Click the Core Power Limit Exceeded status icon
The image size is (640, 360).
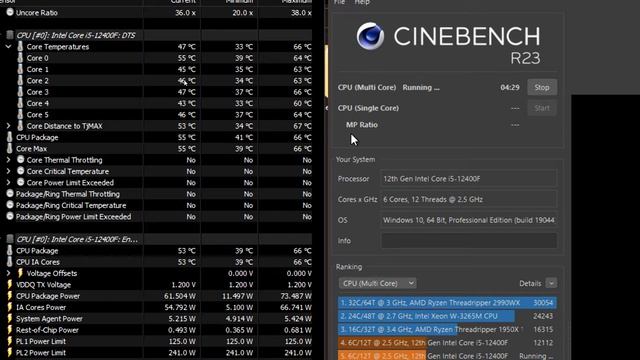pos(20,182)
